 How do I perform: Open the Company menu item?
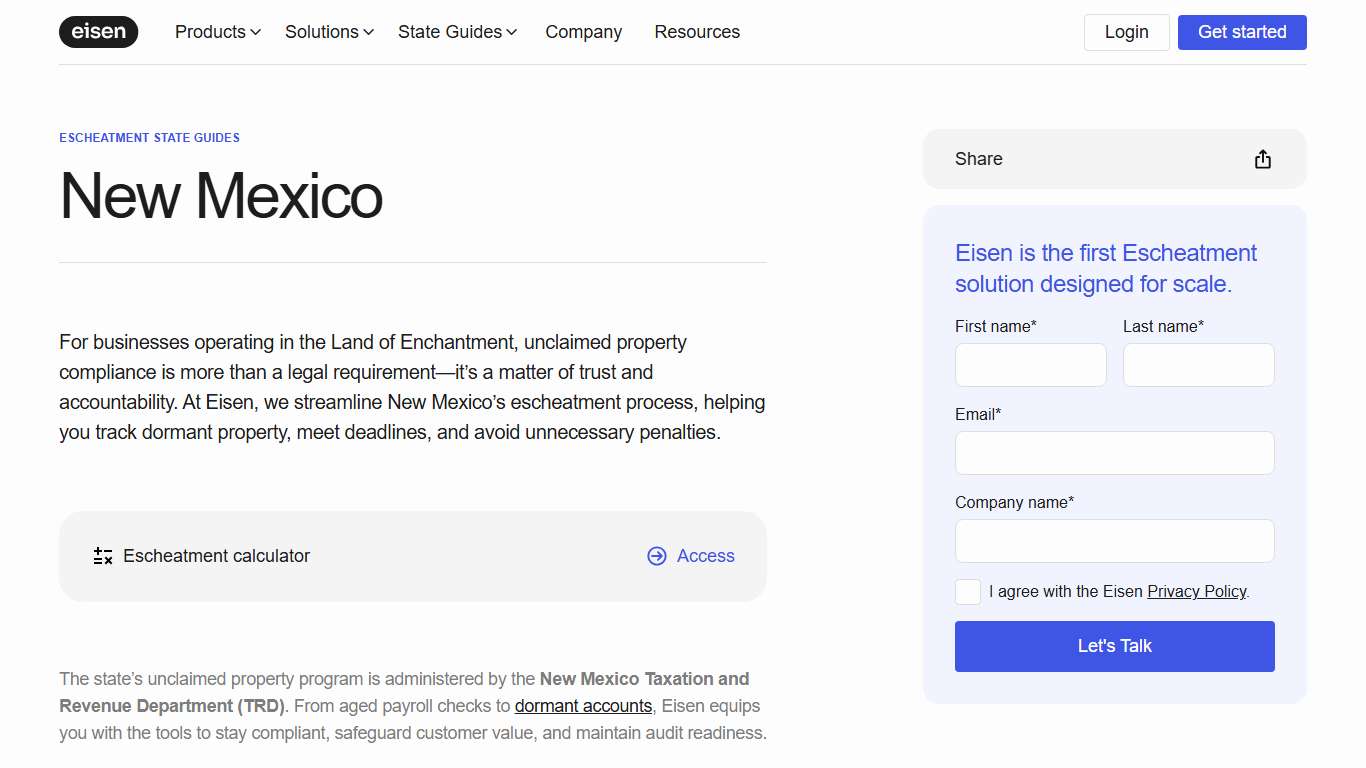click(x=583, y=32)
